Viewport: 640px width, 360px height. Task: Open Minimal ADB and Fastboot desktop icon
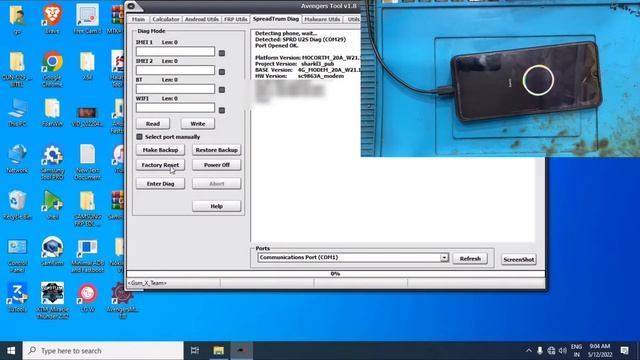pyautogui.click(x=87, y=255)
